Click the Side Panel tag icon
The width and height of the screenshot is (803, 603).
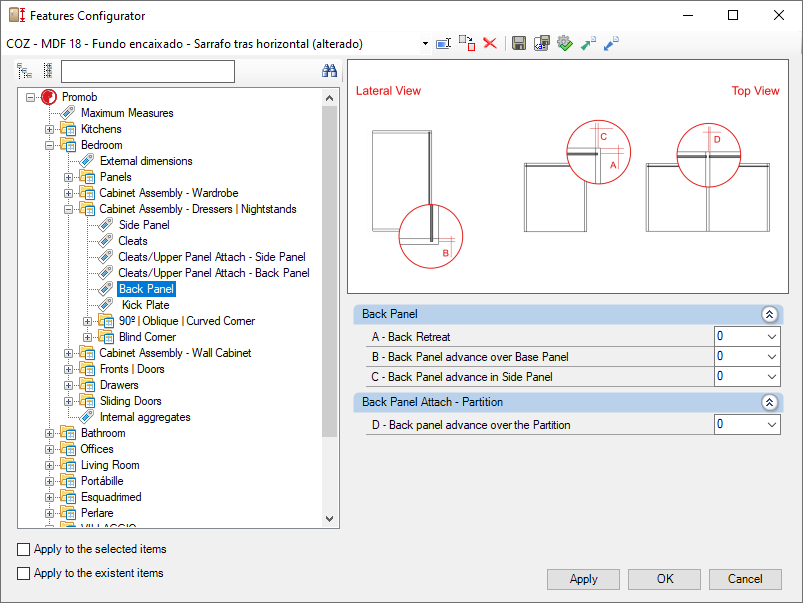coord(105,225)
